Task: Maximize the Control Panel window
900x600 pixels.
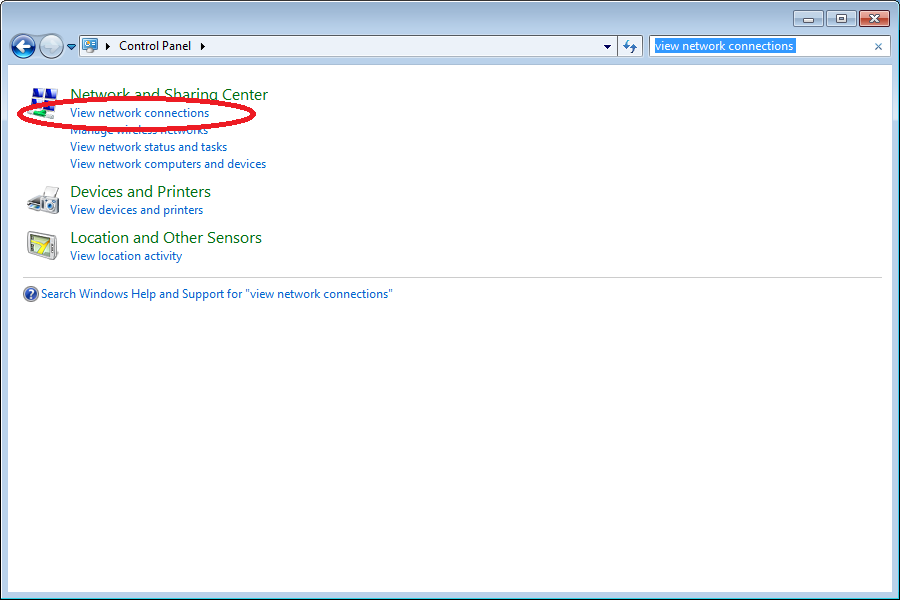Action: (x=841, y=19)
